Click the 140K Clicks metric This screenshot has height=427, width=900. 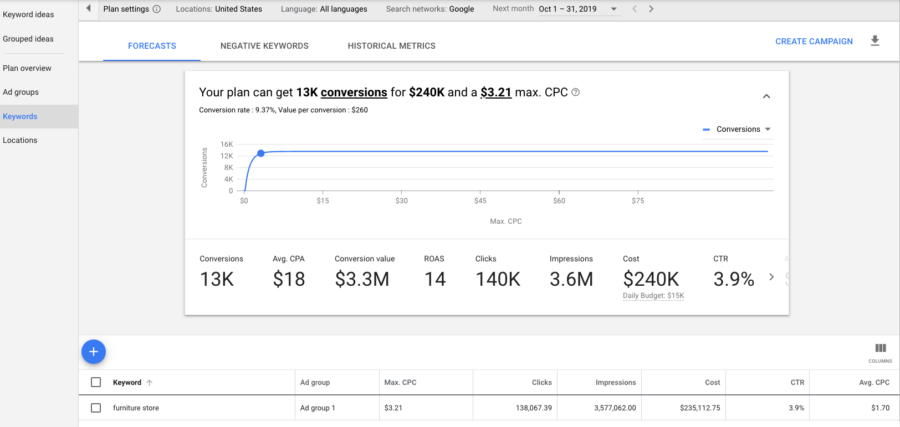tap(498, 272)
